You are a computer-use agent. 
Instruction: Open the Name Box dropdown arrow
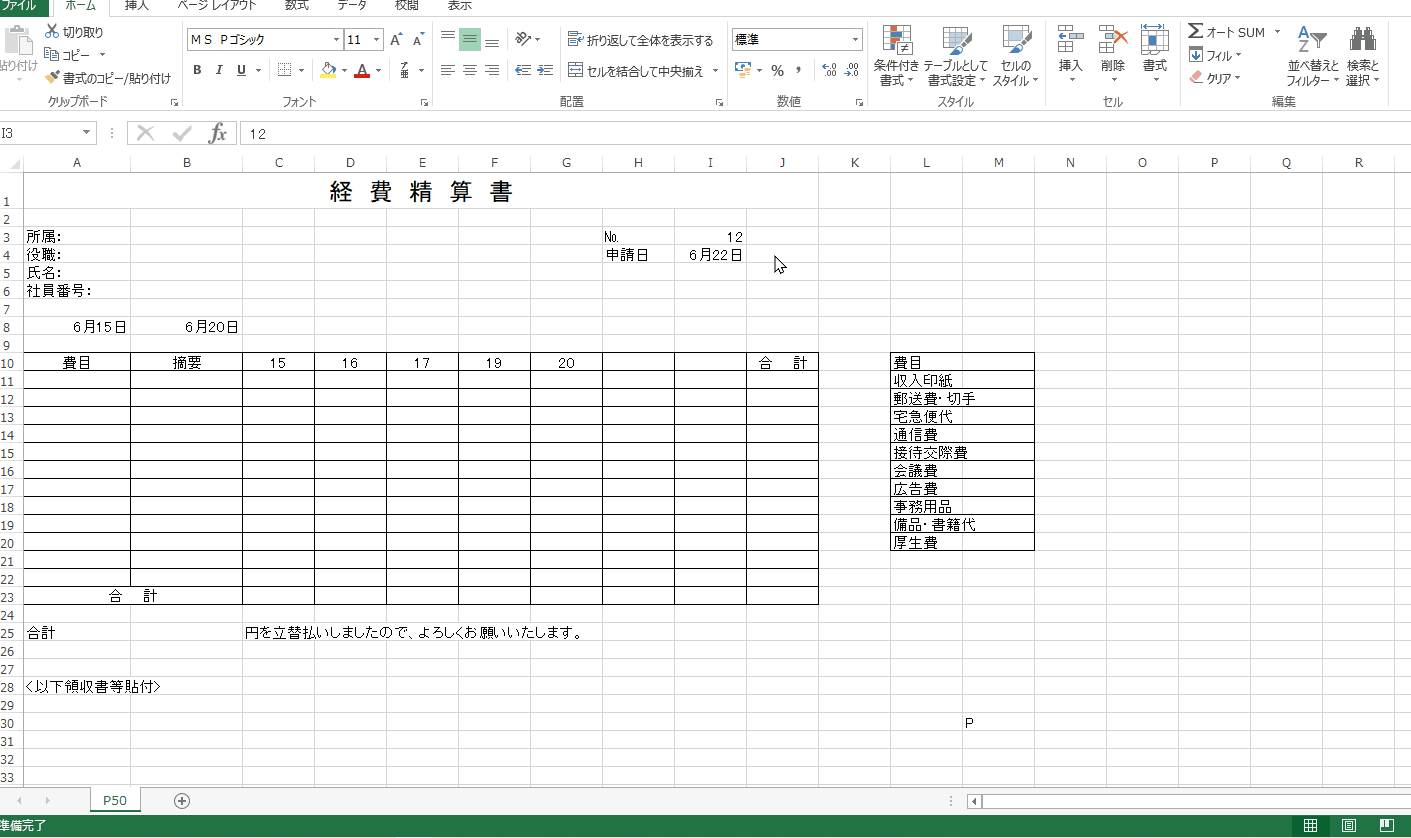(87, 134)
